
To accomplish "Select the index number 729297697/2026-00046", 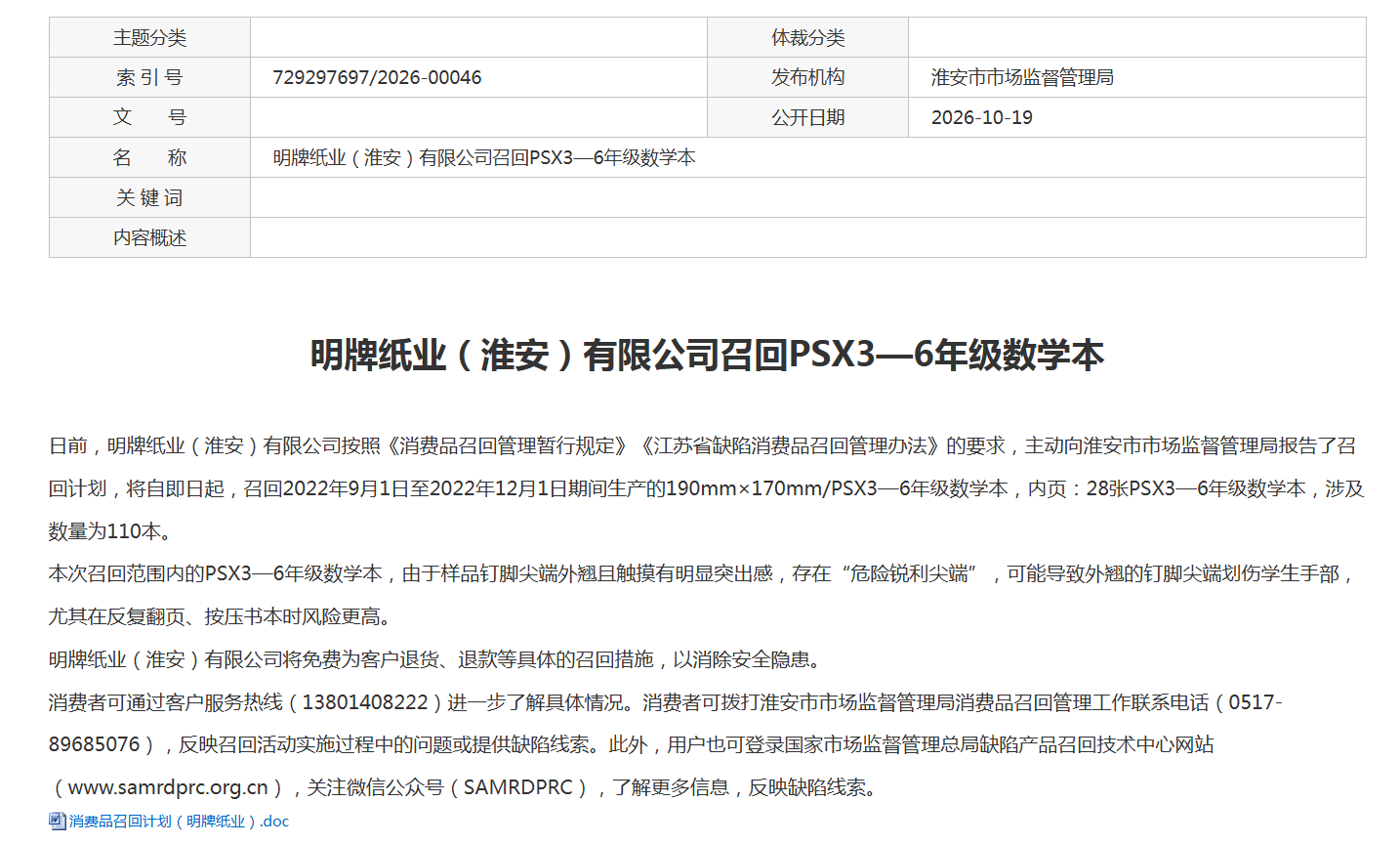I will point(377,77).
